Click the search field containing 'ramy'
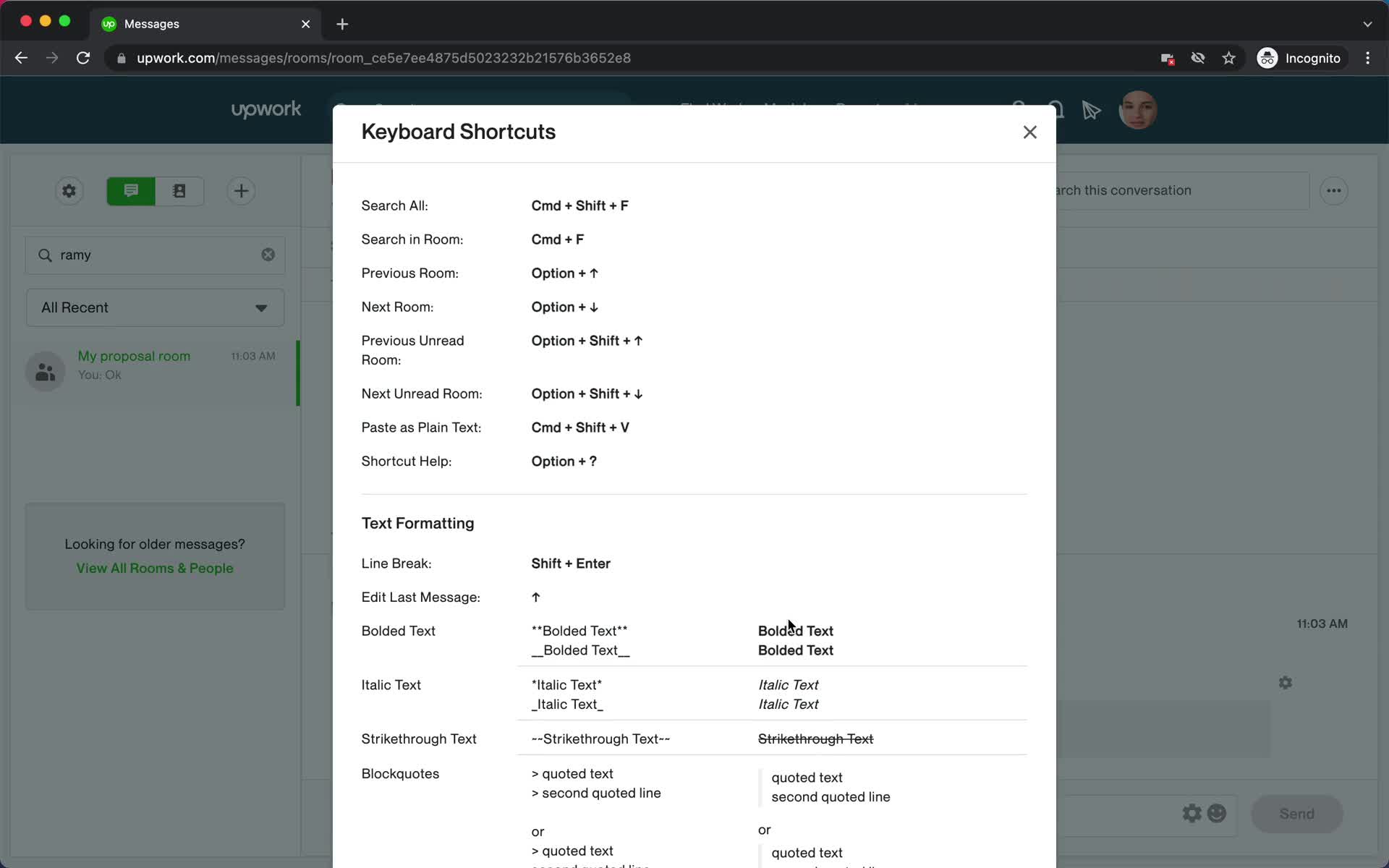The height and width of the screenshot is (868, 1389). 155,255
